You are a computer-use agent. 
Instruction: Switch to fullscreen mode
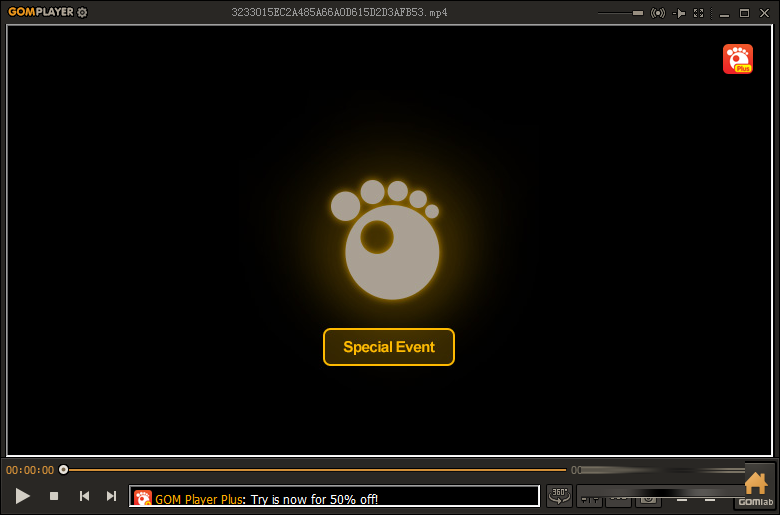(698, 13)
